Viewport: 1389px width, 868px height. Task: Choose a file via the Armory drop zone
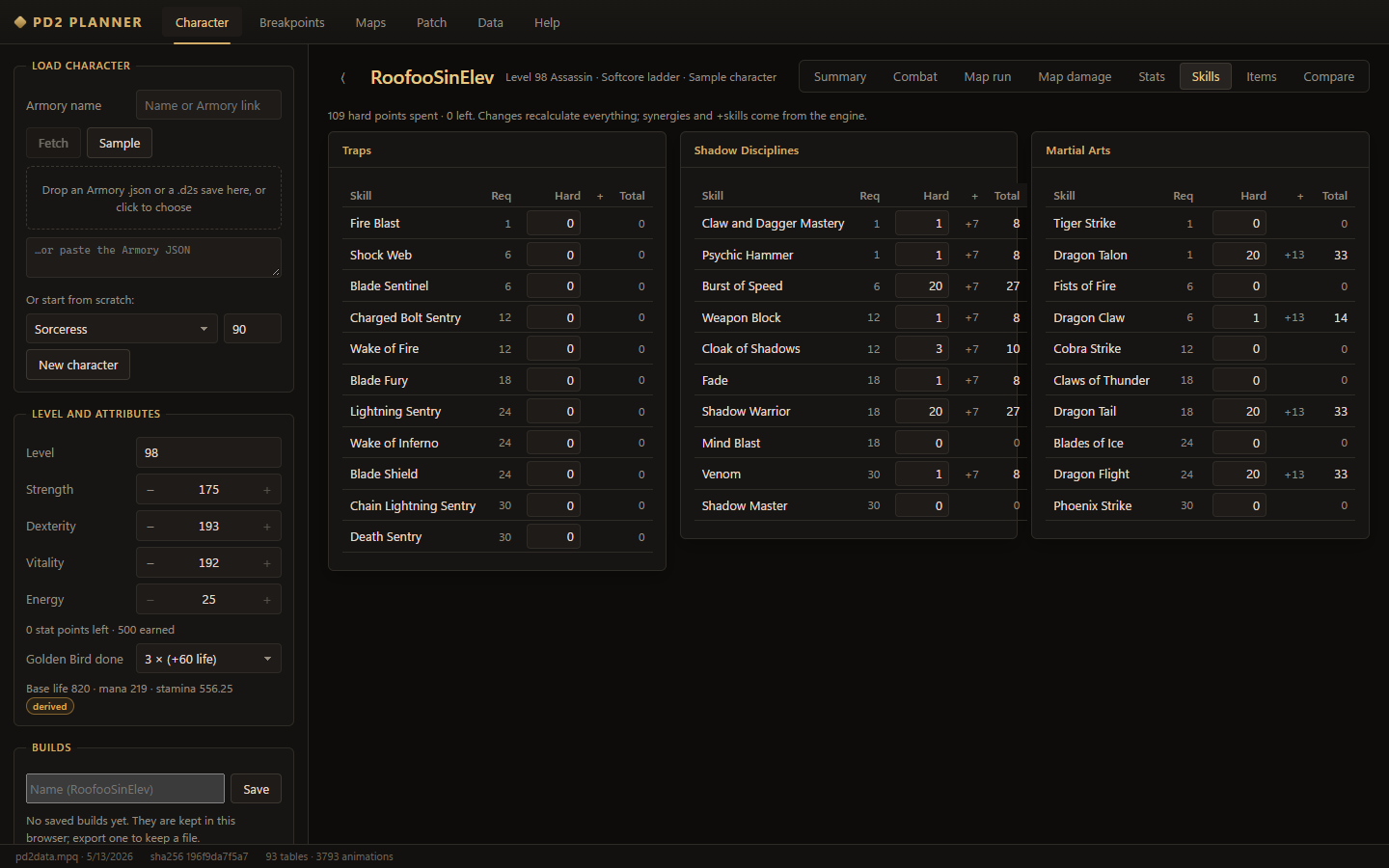pos(153,198)
